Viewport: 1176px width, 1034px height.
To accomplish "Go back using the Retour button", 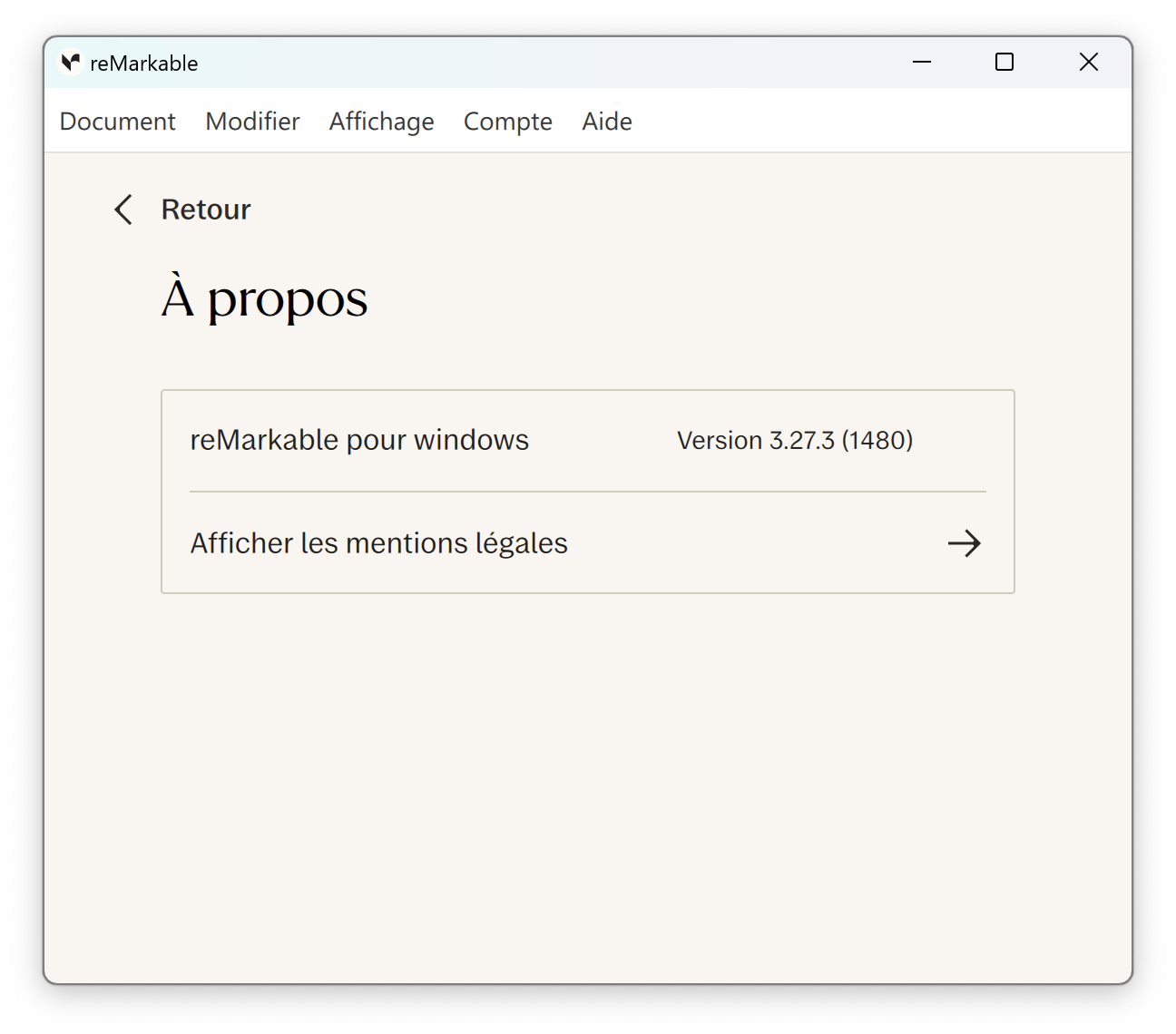I will (x=182, y=210).
